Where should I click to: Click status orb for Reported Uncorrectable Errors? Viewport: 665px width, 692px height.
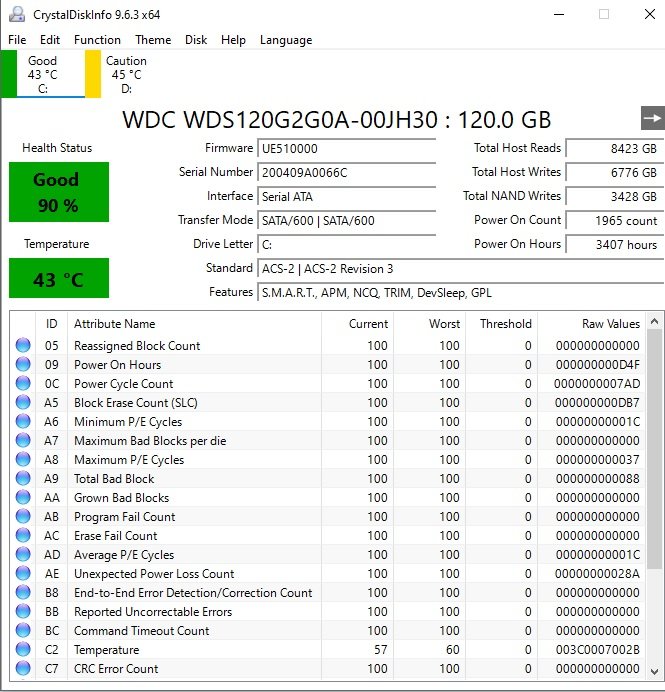click(x=23, y=611)
